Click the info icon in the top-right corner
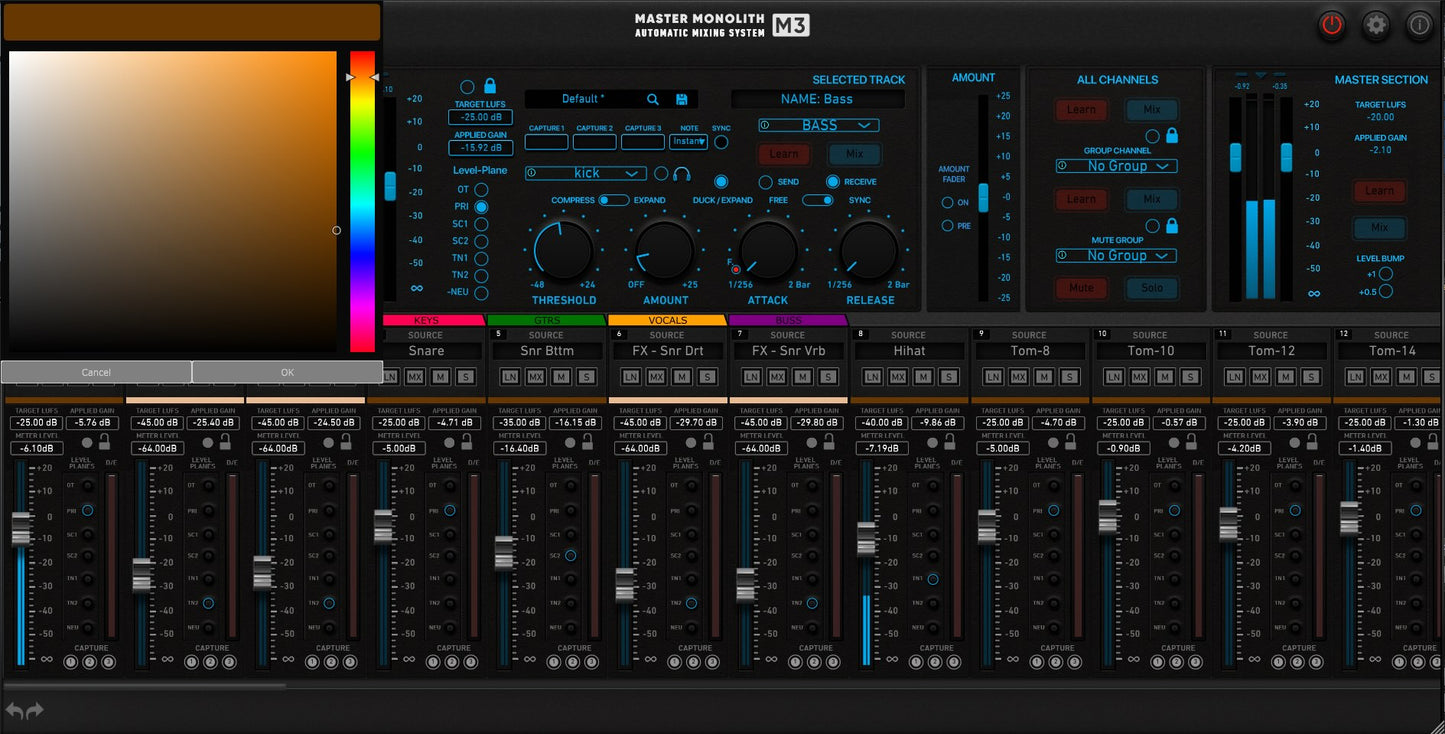This screenshot has width=1445, height=734. (x=1420, y=25)
